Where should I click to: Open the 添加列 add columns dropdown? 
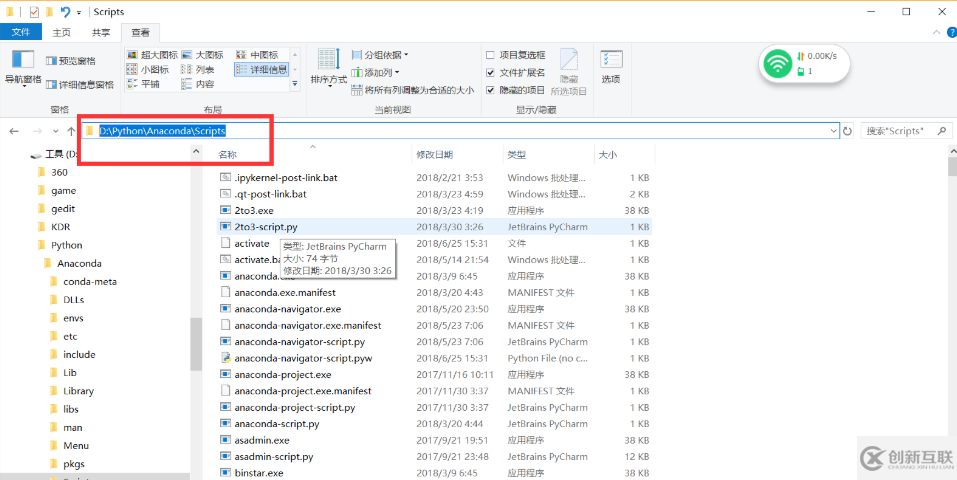(376, 73)
